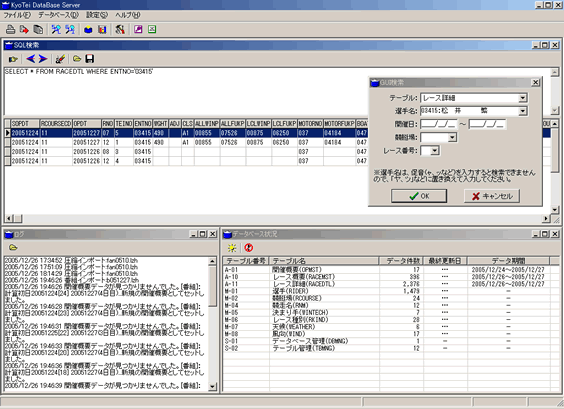This screenshot has width=564, height=409.
Task: Click the floppy disk save icon
Action: 90,59
